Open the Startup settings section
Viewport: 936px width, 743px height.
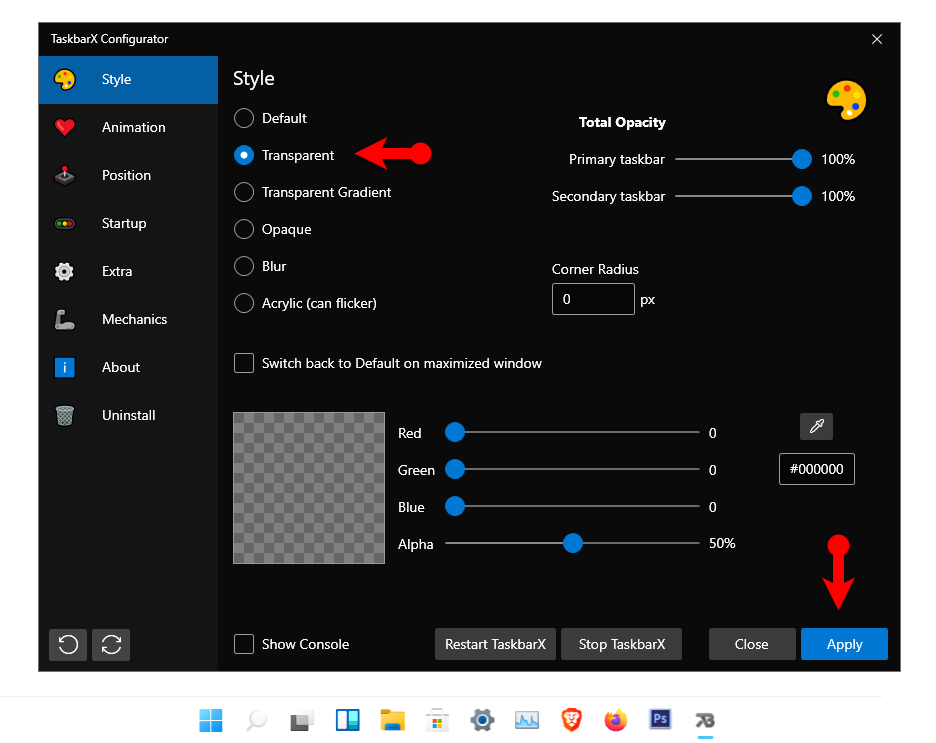point(124,223)
